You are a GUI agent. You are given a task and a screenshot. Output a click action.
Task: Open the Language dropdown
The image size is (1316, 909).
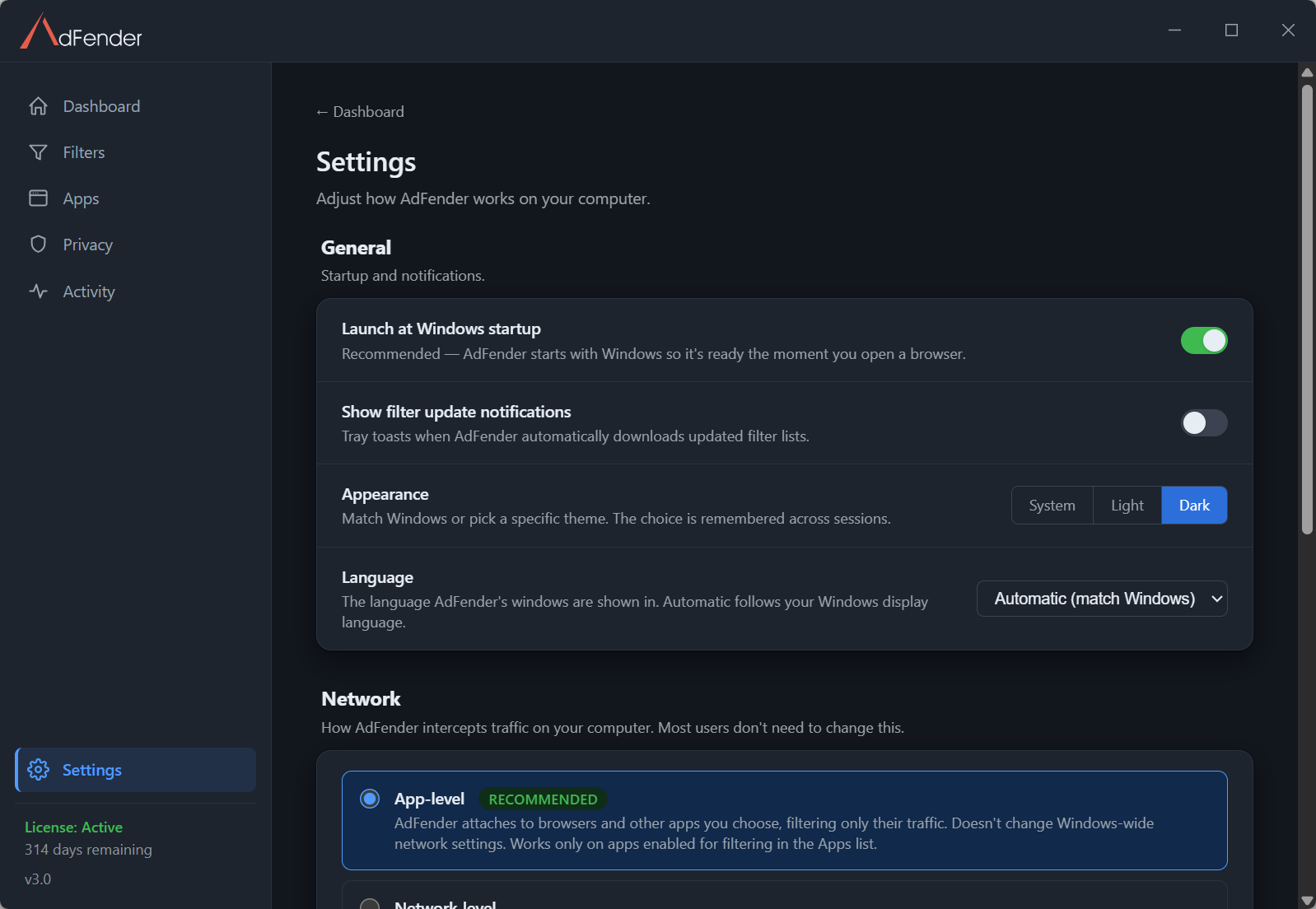coord(1102,599)
